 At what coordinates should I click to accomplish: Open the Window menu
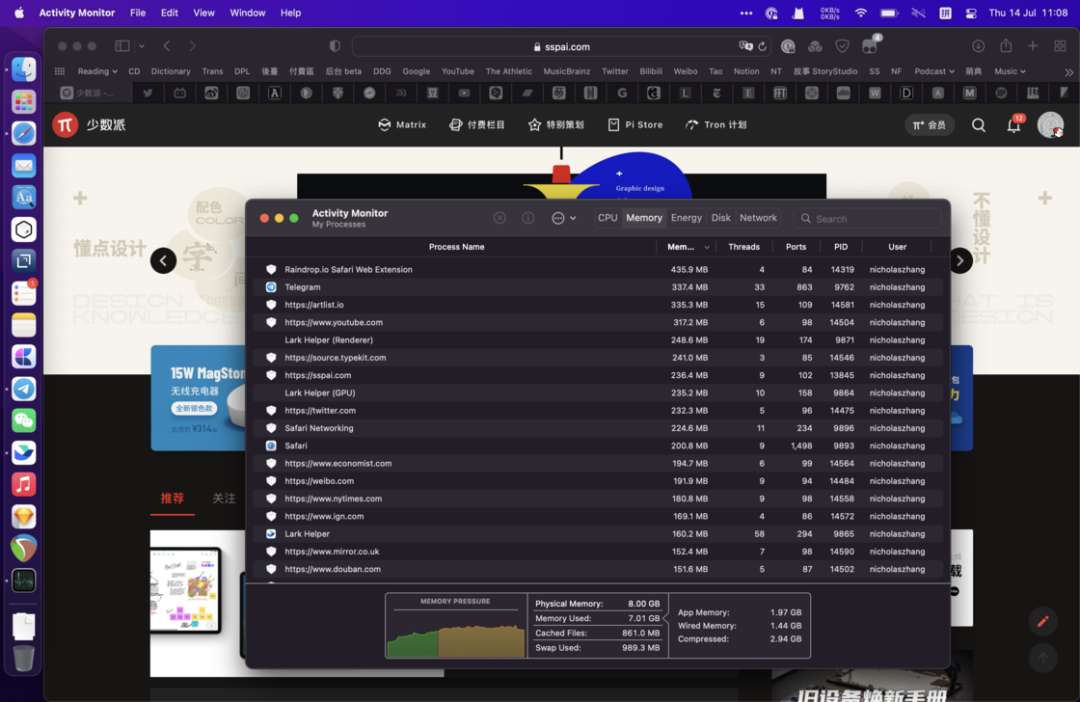247,12
